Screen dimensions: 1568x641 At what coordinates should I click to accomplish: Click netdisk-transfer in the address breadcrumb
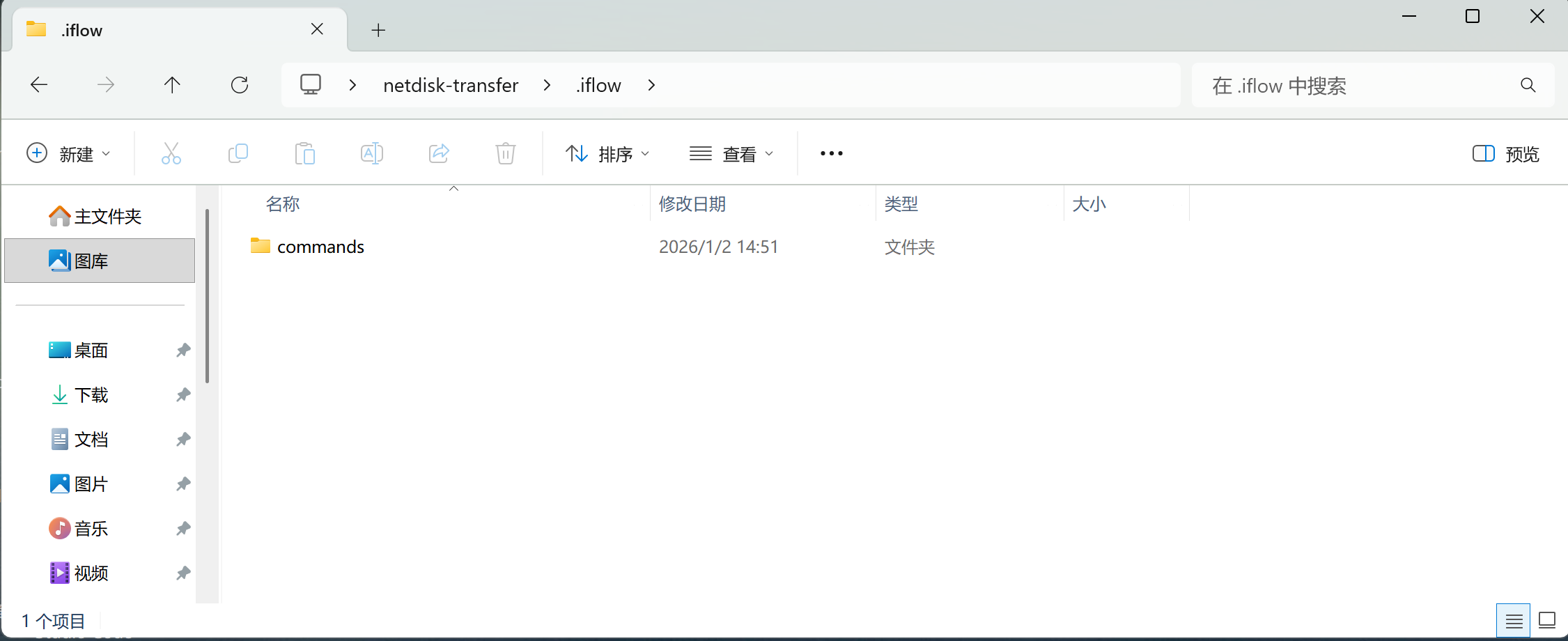click(x=451, y=85)
